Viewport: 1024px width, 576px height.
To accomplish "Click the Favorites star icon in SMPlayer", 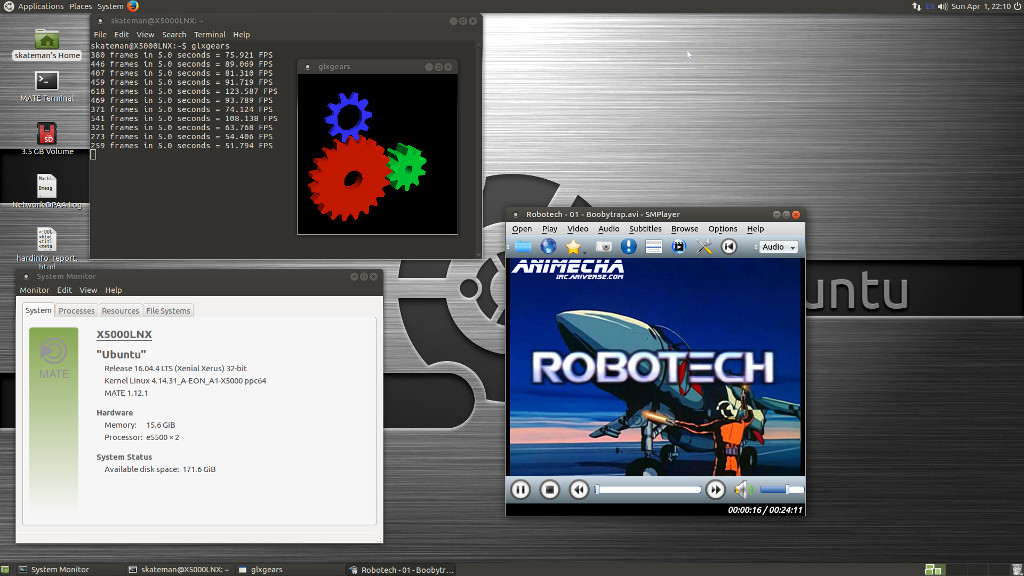I will (x=573, y=246).
